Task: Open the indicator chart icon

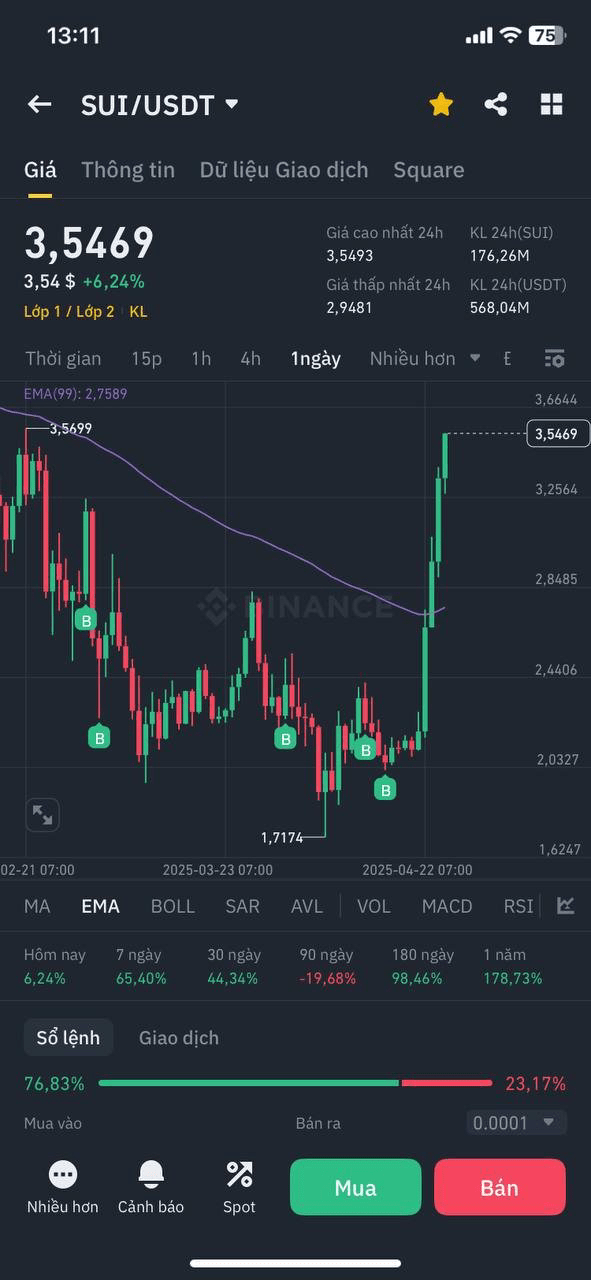Action: pos(566,905)
